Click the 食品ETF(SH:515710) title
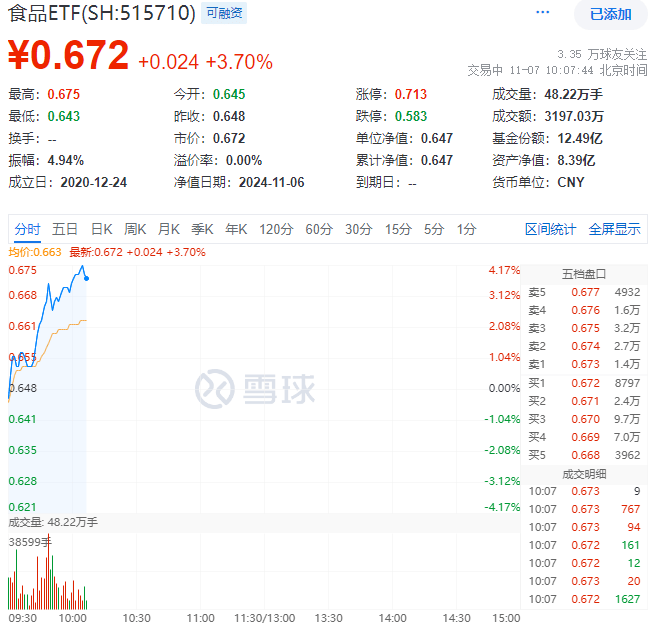This screenshot has height=627, width=654. [102, 13]
